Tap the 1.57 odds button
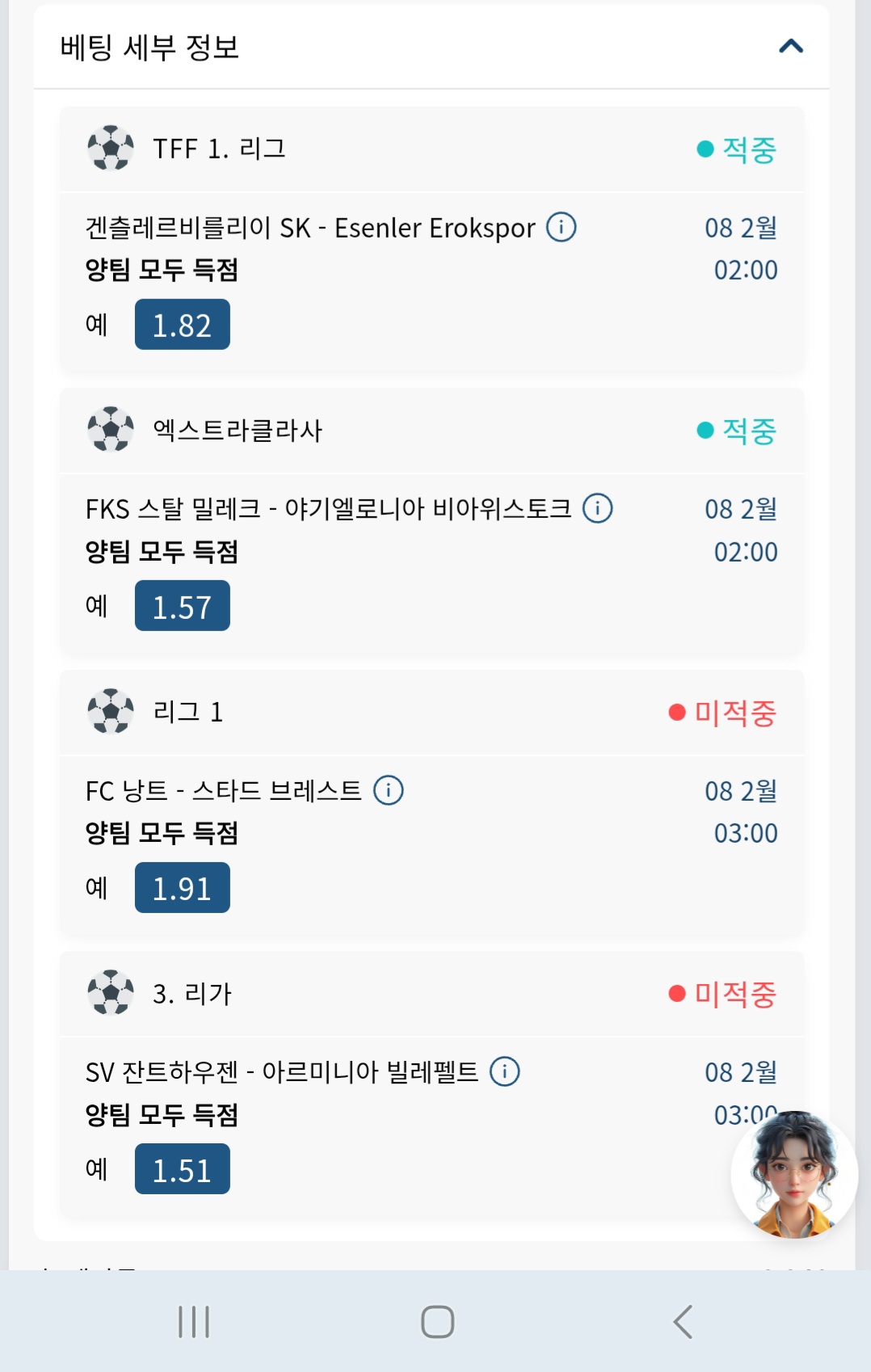Viewport: 871px width, 1372px height. coord(183,606)
